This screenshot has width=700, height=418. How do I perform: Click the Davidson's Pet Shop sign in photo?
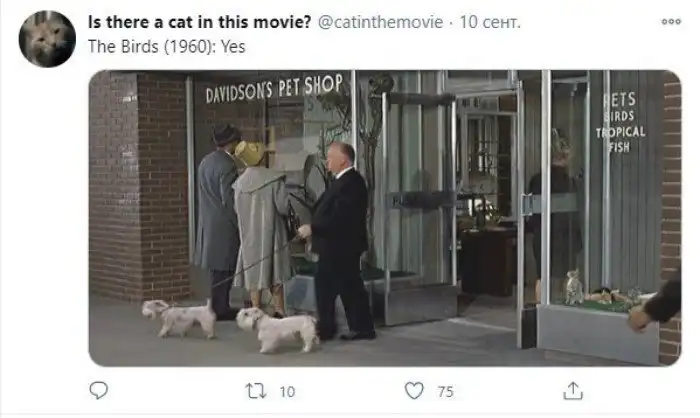click(x=274, y=88)
